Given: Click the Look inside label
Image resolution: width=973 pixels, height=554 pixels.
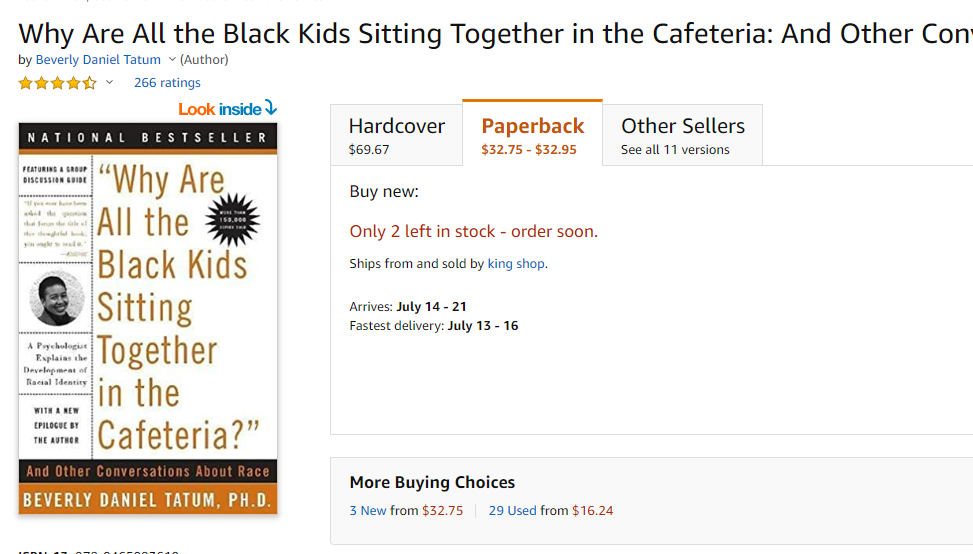Looking at the screenshot, I should click(x=220, y=109).
